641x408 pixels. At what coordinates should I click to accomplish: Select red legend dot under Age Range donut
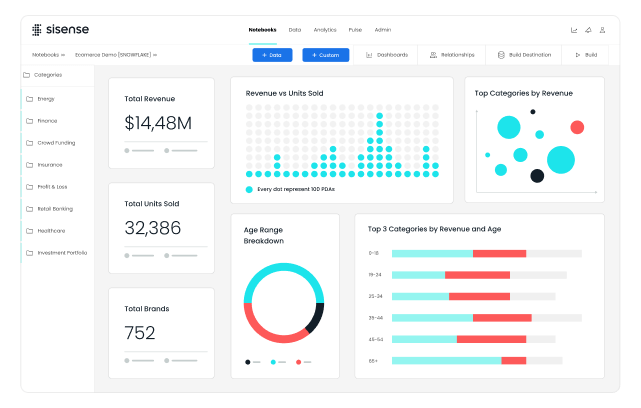click(x=297, y=362)
